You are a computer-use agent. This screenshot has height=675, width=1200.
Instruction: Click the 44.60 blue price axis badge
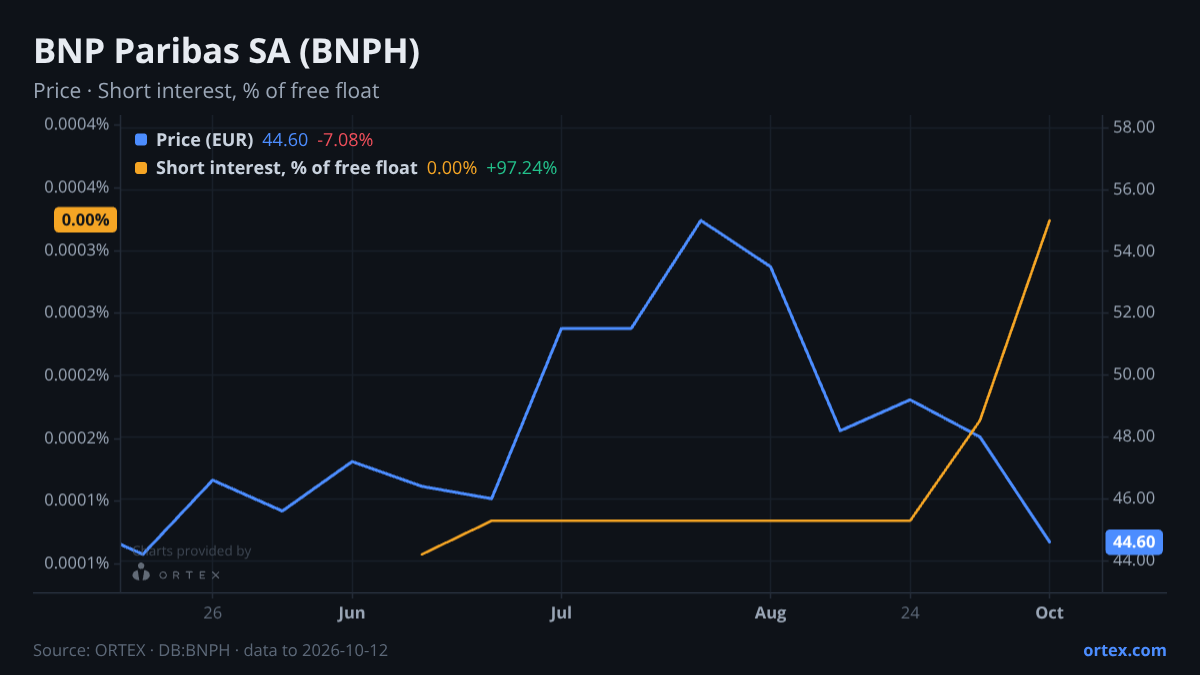pyautogui.click(x=1134, y=542)
